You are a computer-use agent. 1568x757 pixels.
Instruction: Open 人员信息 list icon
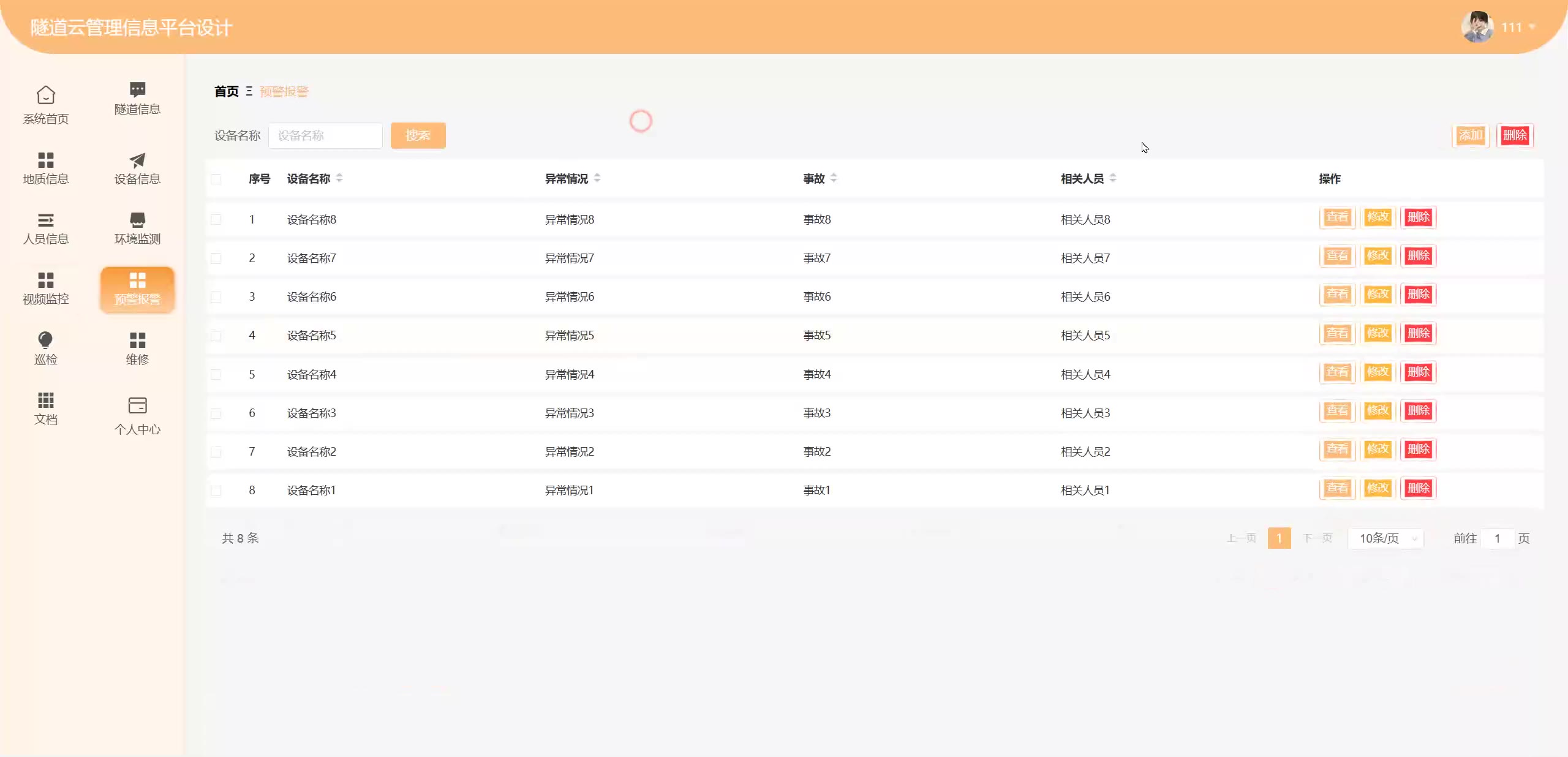tap(46, 220)
